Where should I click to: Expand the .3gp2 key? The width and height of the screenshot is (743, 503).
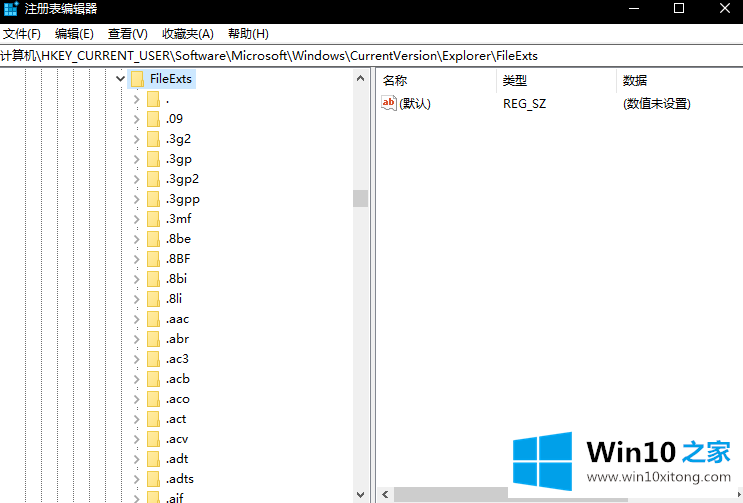pos(136,179)
